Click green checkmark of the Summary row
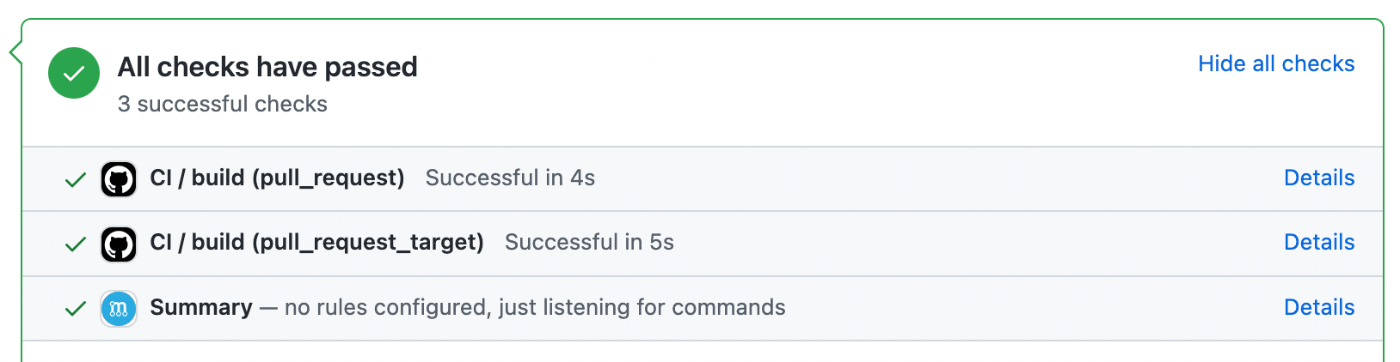The width and height of the screenshot is (1400, 362). coord(75,309)
